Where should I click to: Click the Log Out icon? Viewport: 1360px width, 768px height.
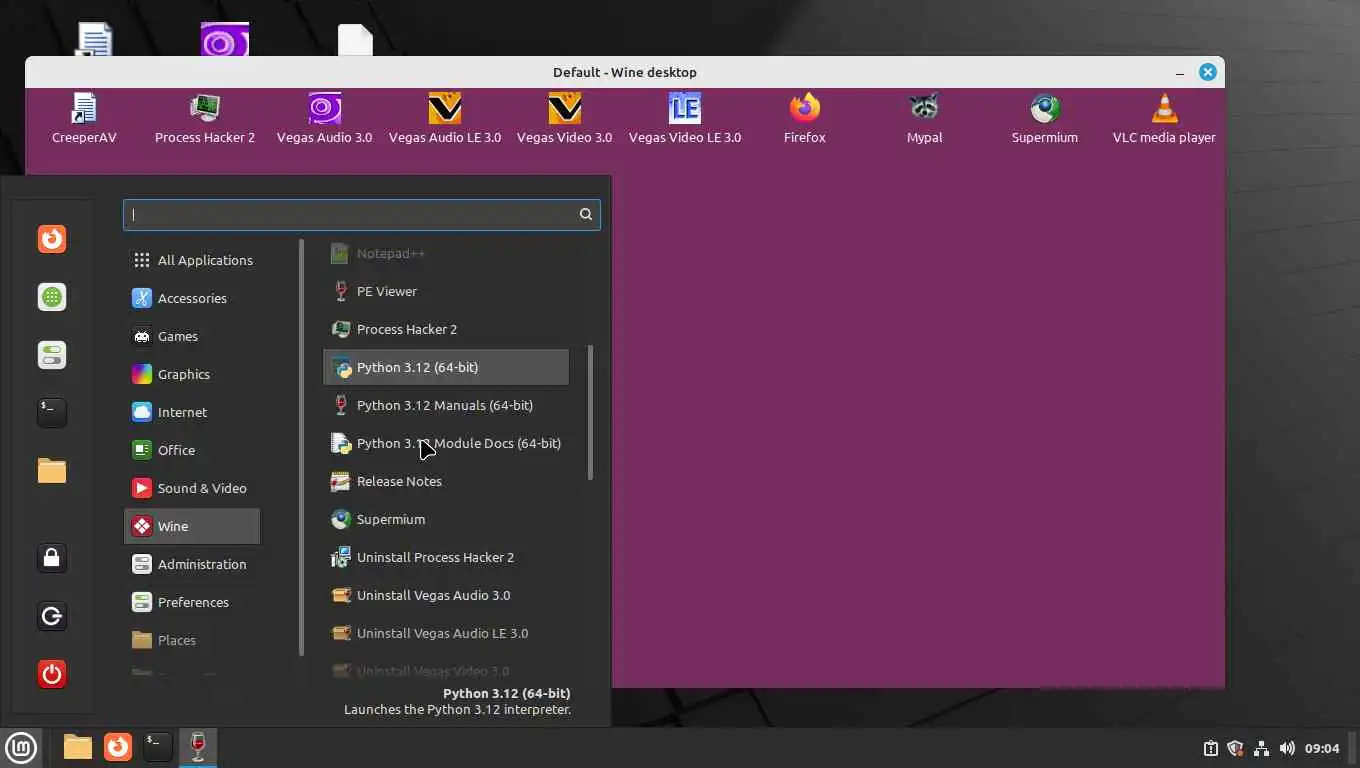[x=52, y=616]
